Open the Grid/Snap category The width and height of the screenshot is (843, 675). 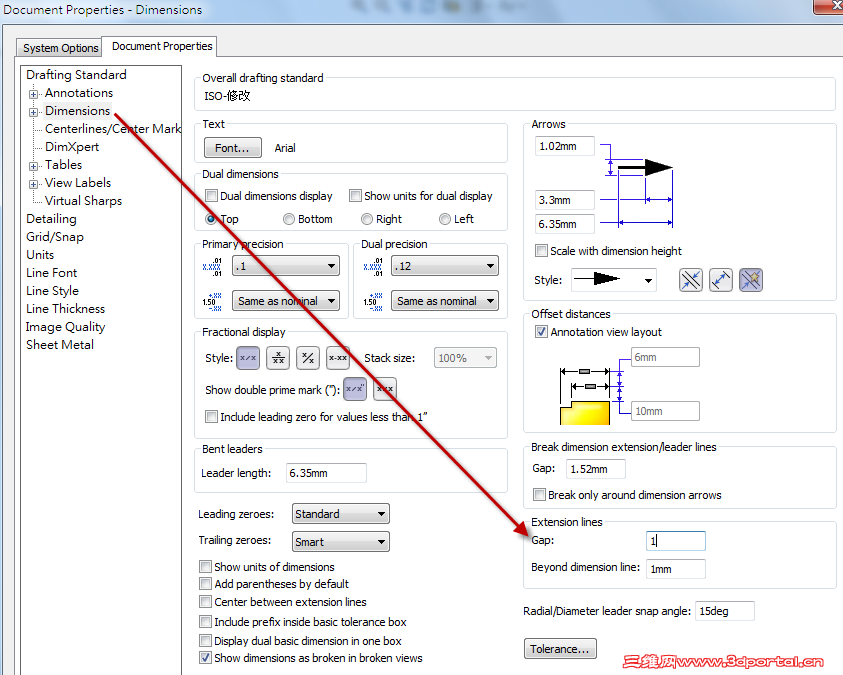tap(55, 237)
